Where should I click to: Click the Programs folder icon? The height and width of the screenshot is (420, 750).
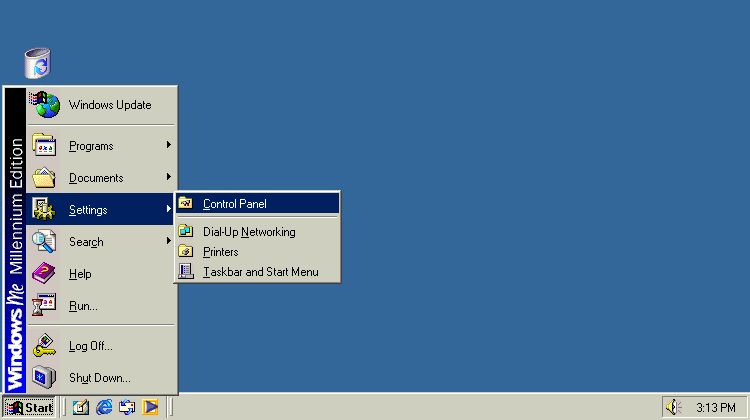(44, 145)
